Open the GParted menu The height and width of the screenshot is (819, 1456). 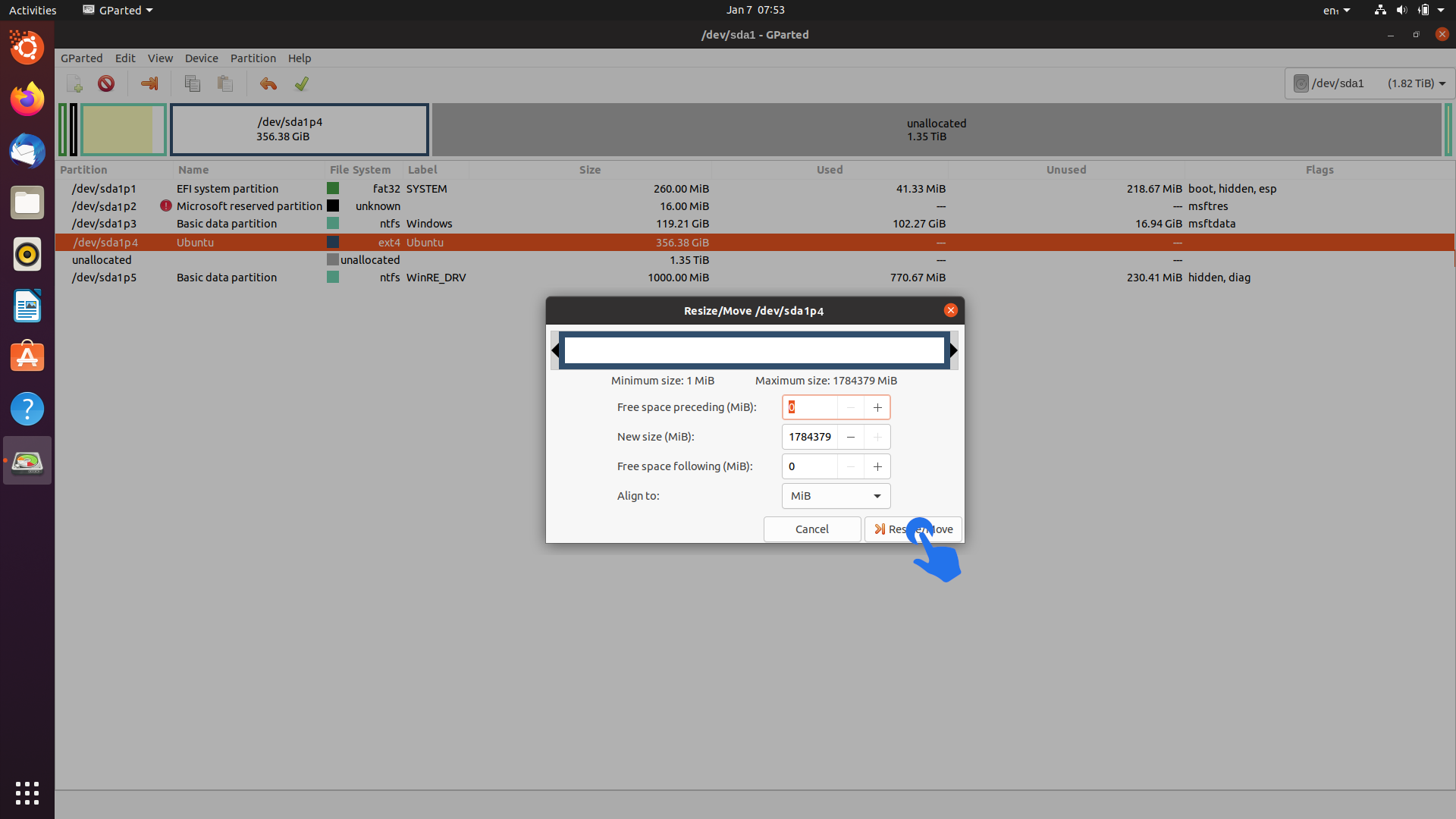click(82, 58)
